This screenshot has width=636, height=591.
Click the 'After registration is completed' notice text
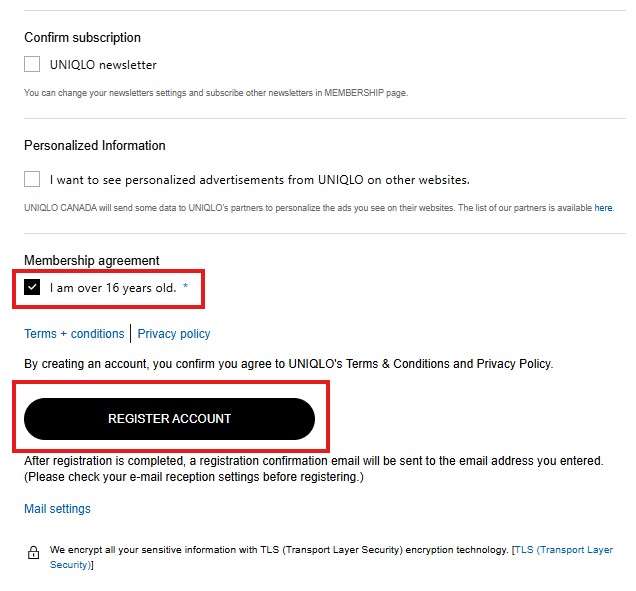coord(313,461)
